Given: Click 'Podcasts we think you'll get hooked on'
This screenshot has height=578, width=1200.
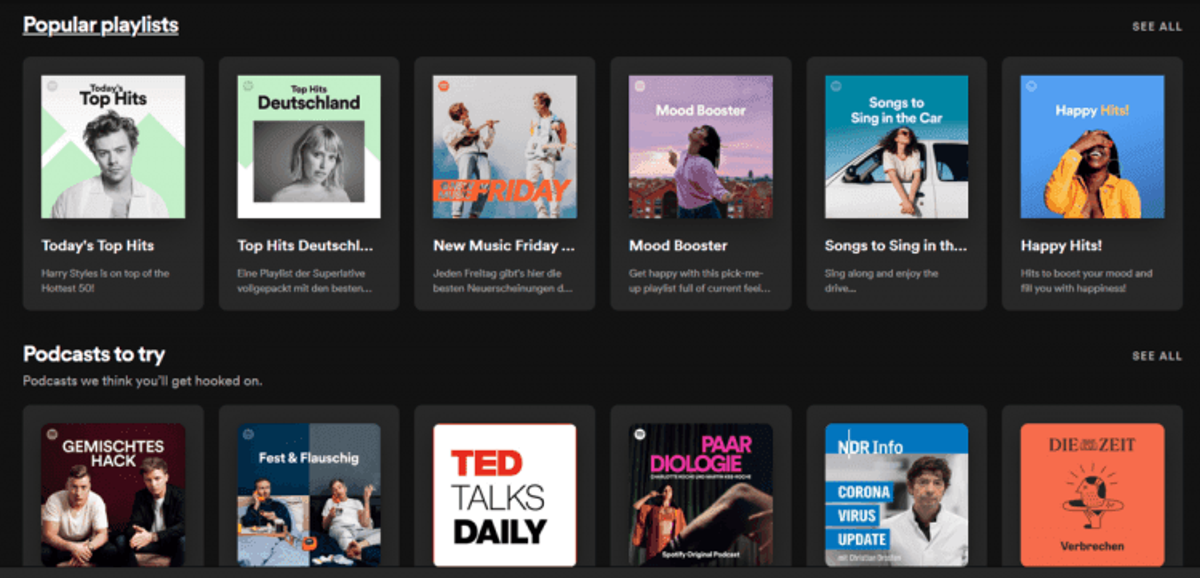Looking at the screenshot, I should click(x=143, y=381).
